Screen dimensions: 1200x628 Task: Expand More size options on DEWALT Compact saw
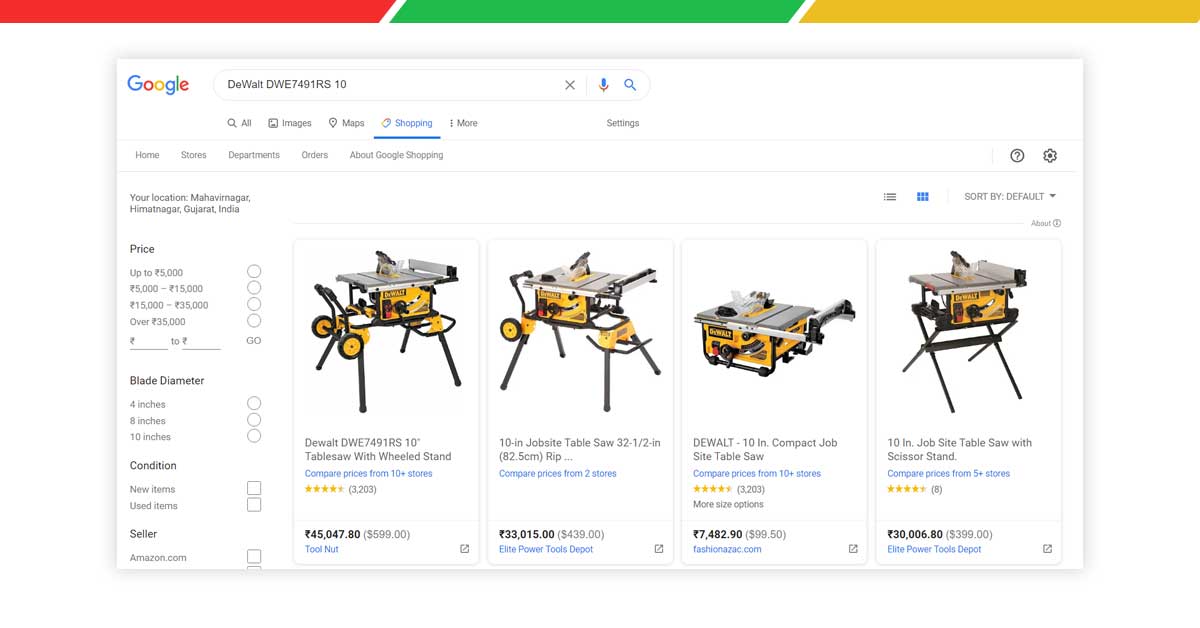pos(728,505)
